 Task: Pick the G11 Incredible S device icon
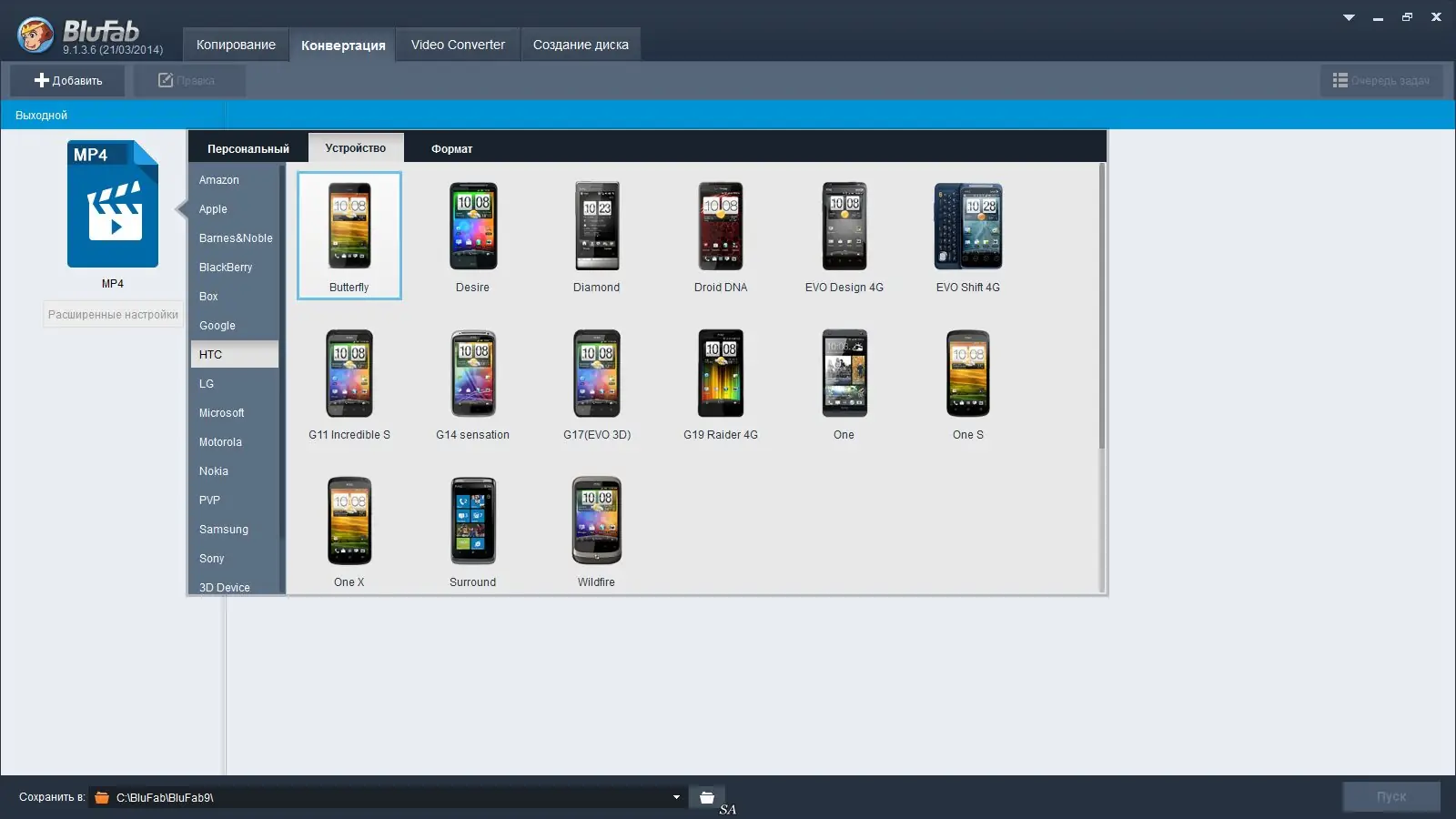(349, 373)
